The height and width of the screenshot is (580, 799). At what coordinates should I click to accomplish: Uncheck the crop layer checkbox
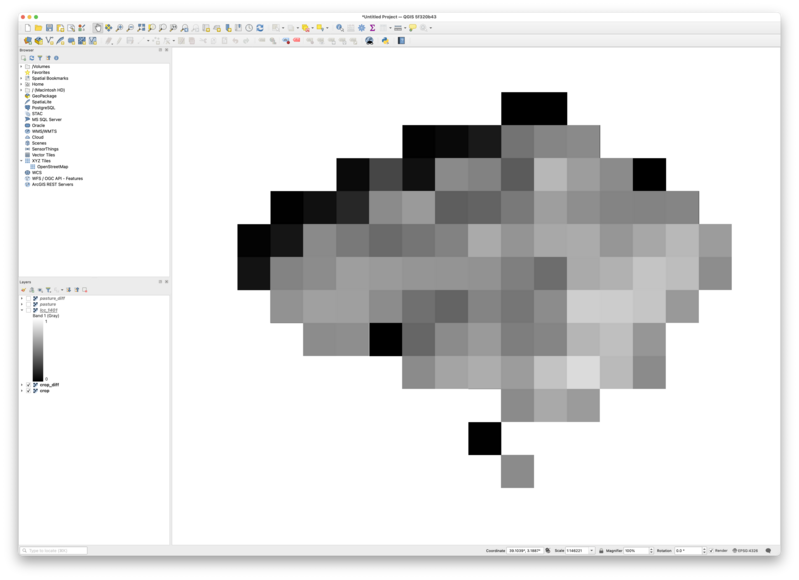[29, 391]
